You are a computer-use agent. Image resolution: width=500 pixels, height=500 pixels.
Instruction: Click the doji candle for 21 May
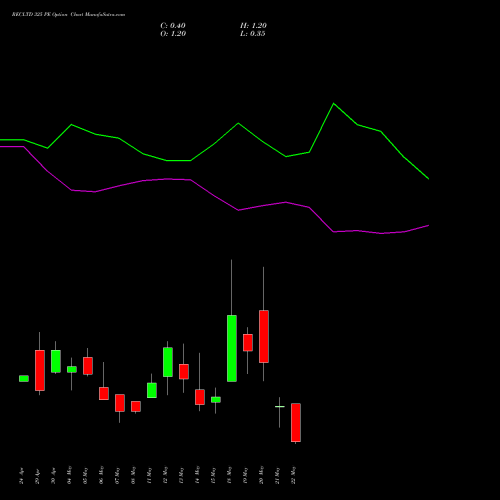pos(280,407)
